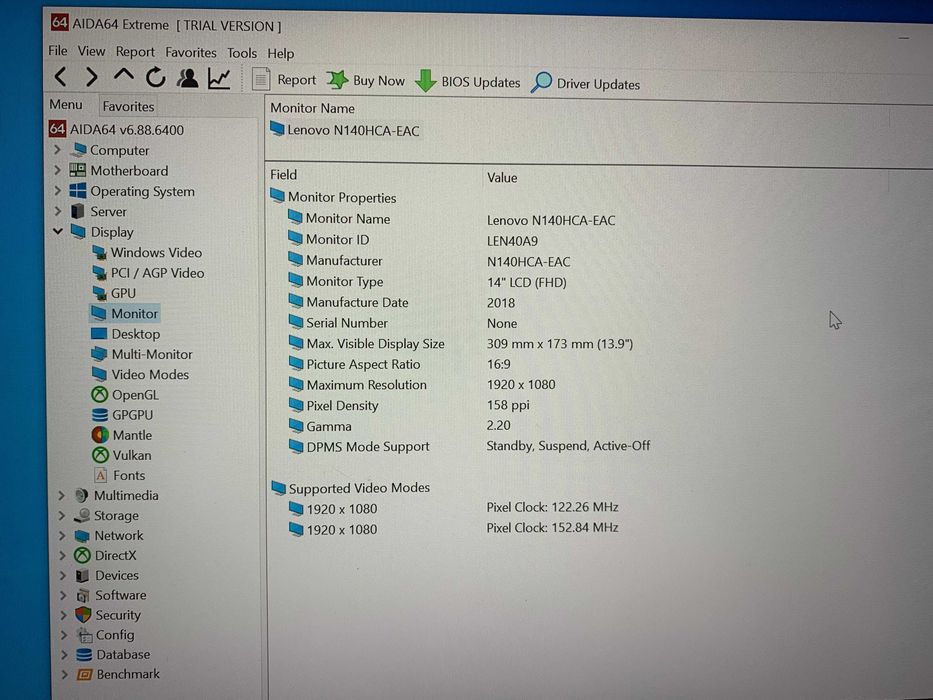Expand the Security tree node

pos(63,615)
